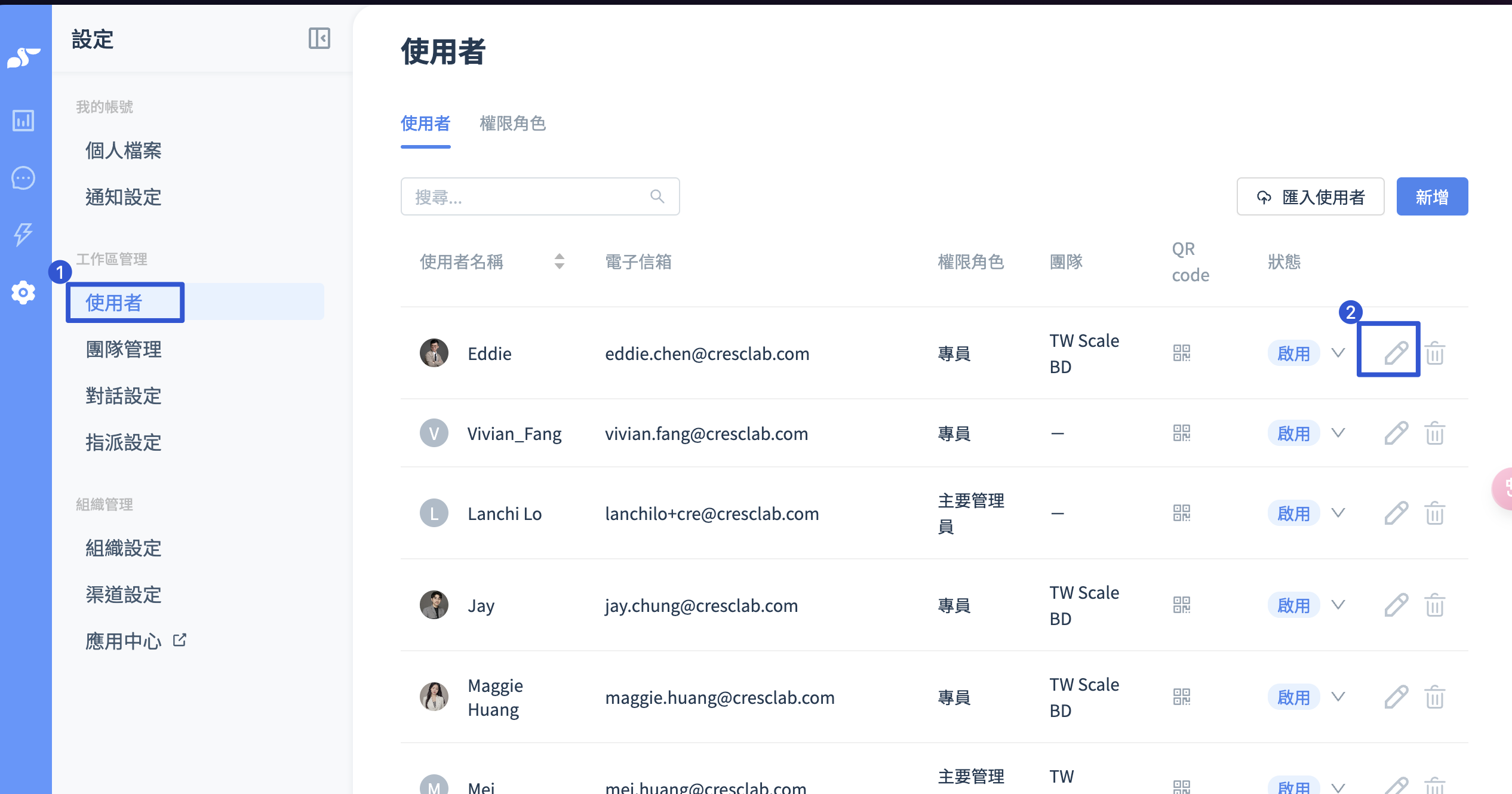The height and width of the screenshot is (794, 1512).
Task: Open QR code for Eddie
Action: (1181, 353)
